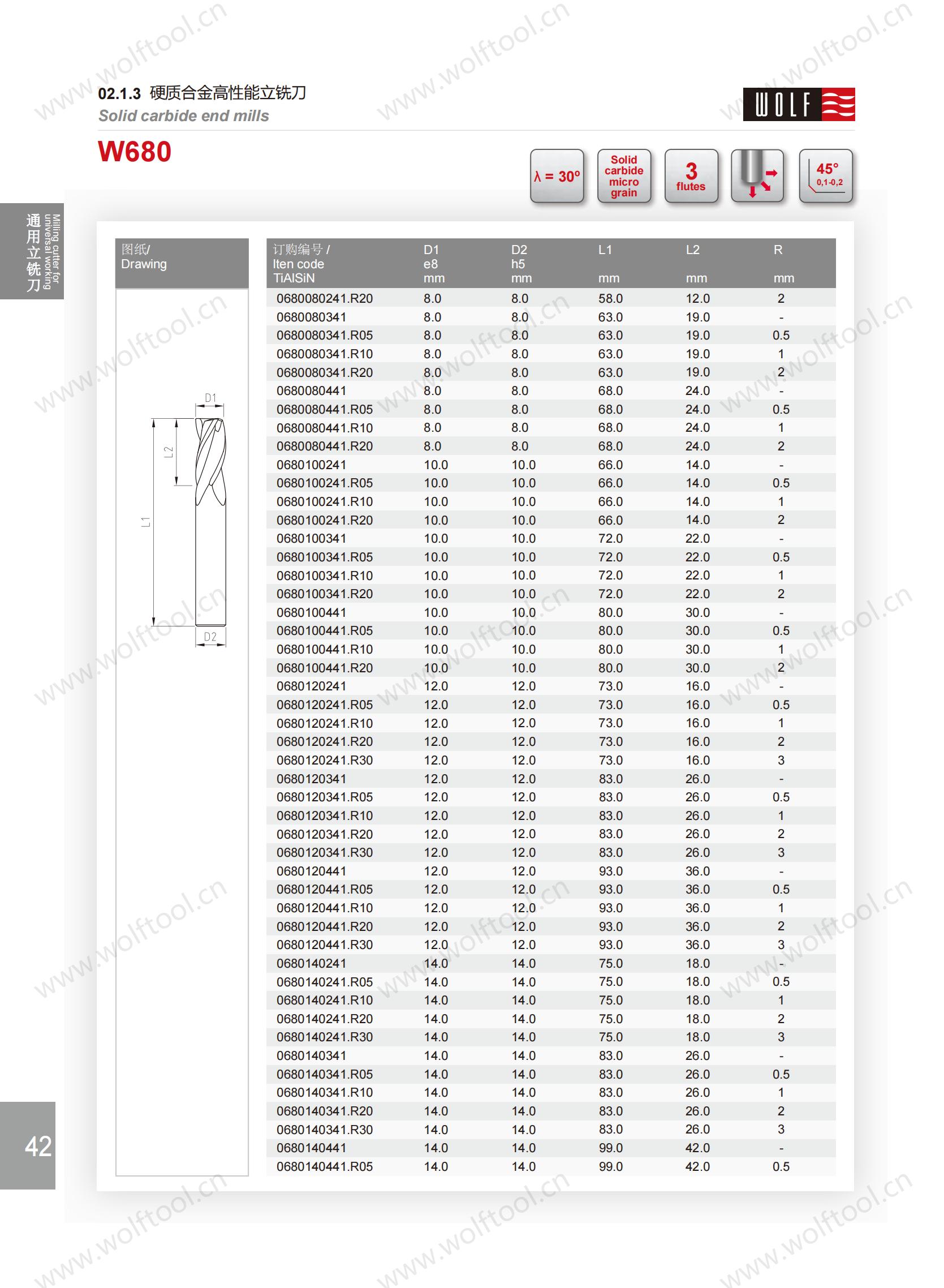944x1288 pixels.
Task: Click the L1 column header
Action: [x=609, y=264]
